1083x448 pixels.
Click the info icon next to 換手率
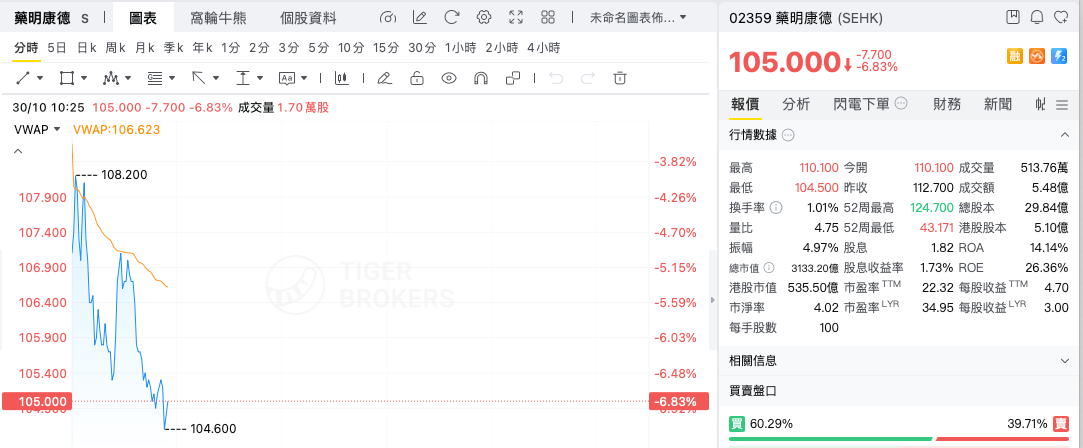(x=776, y=208)
